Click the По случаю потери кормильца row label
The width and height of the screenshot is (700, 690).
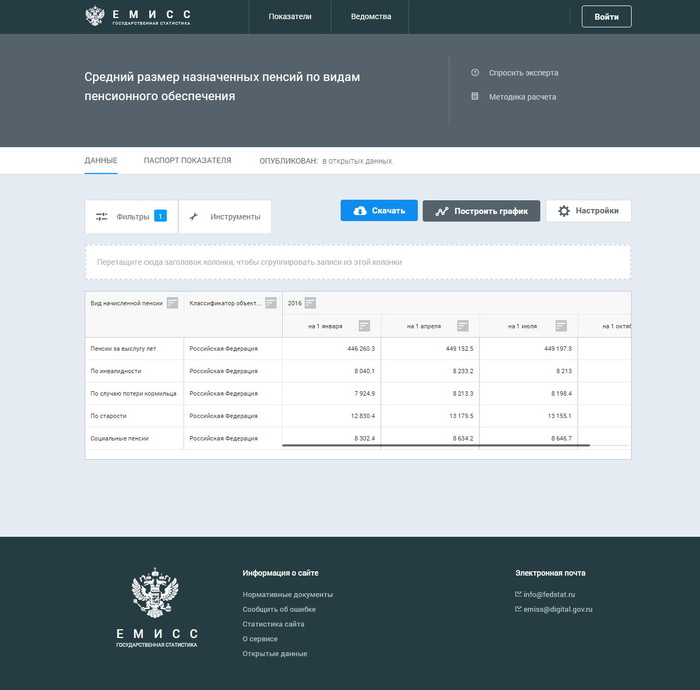point(133,393)
